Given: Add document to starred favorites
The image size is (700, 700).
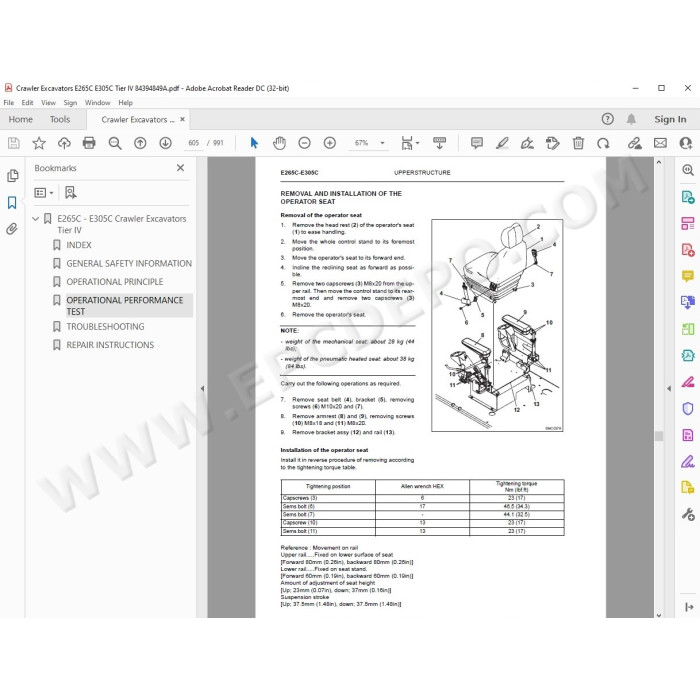Looking at the screenshot, I should coord(39,143).
